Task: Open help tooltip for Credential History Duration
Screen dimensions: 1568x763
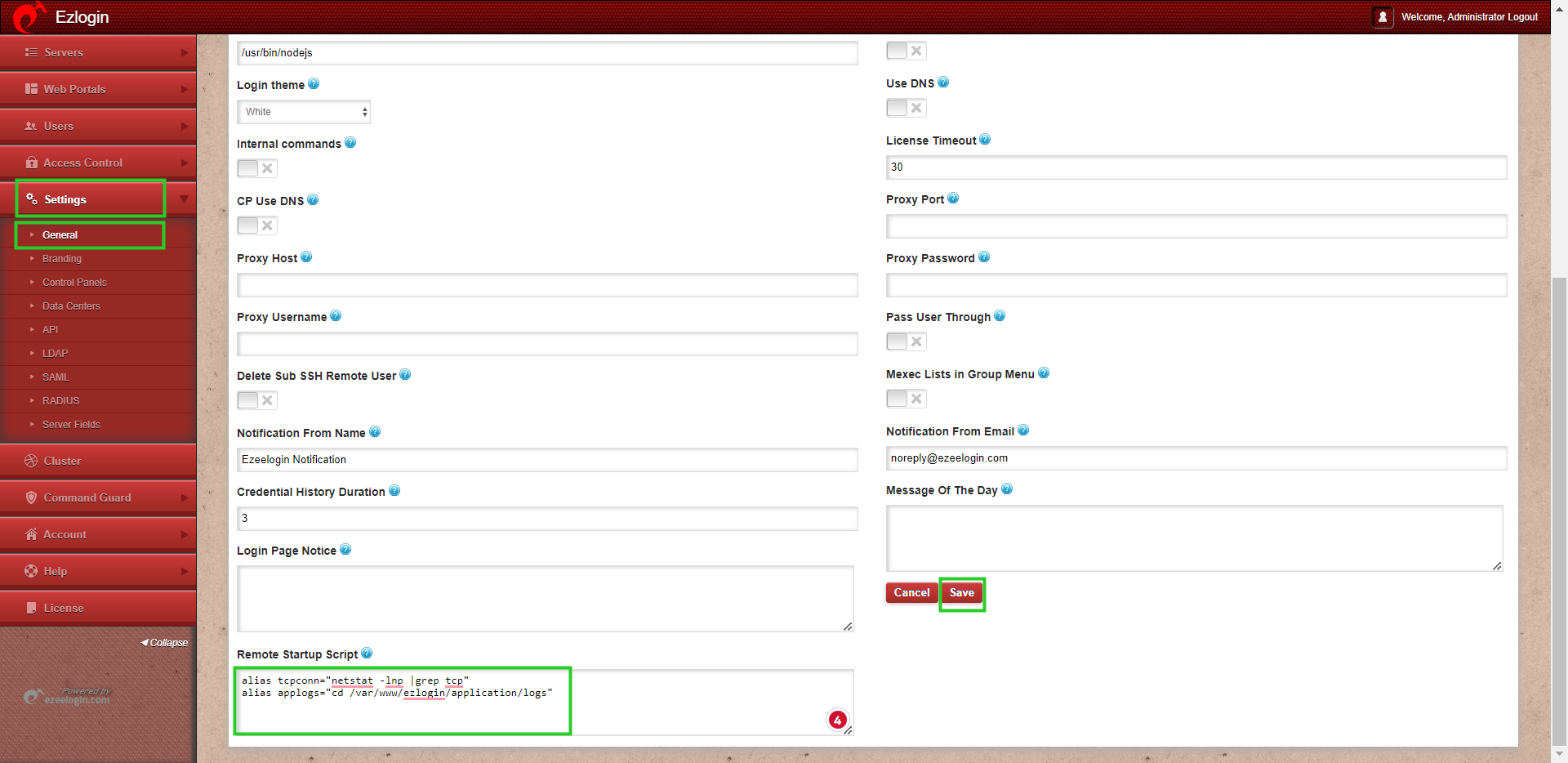Action: pos(394,491)
